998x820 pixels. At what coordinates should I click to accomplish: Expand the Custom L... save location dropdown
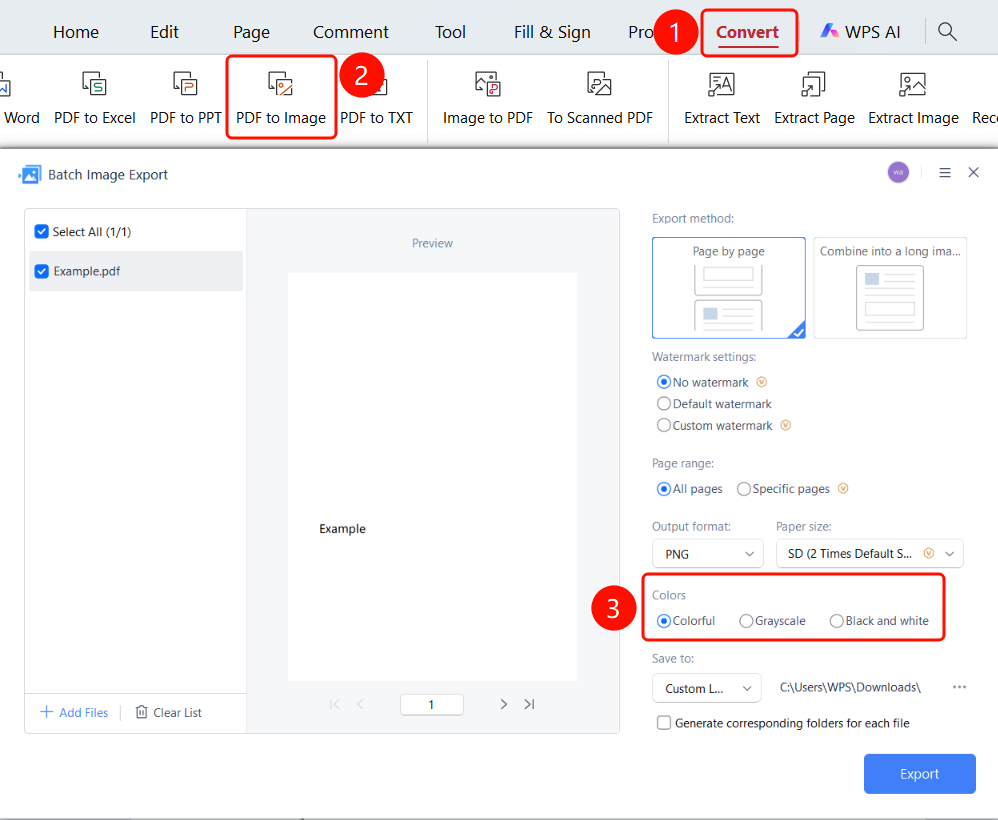706,688
